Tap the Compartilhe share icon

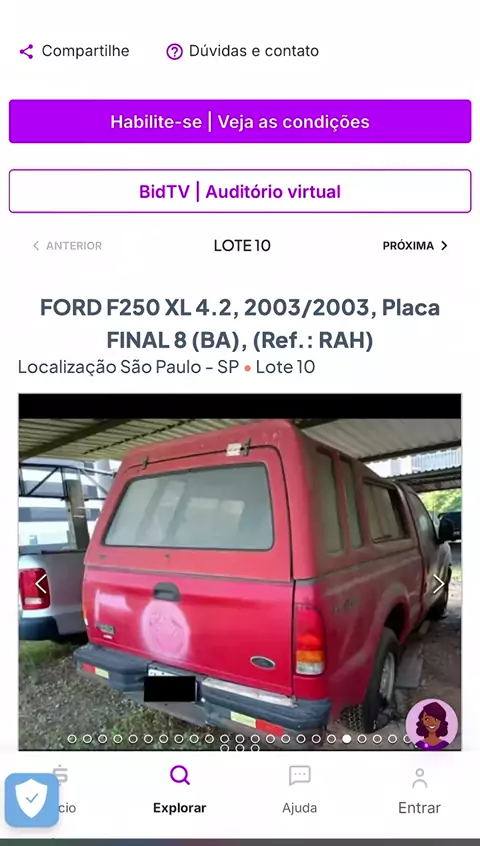pos(26,51)
